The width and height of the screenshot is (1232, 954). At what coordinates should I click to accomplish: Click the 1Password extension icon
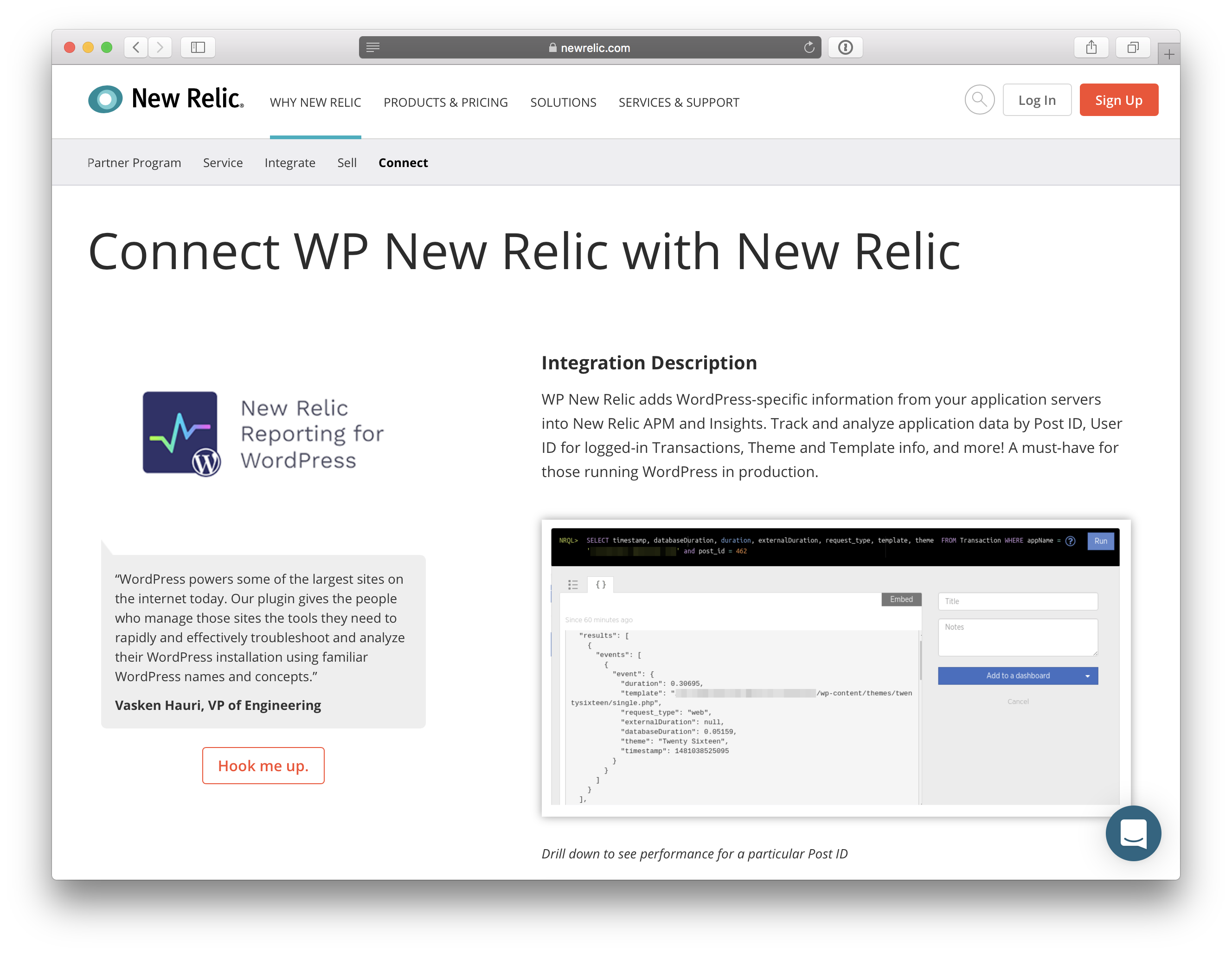pos(845,47)
